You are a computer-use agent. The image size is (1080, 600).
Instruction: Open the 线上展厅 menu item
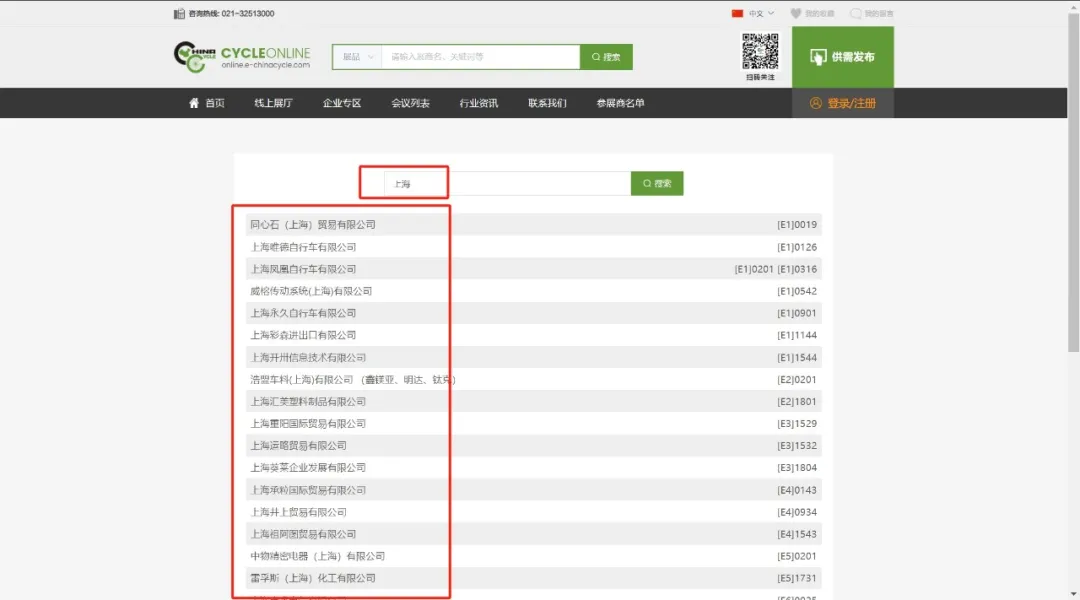[273, 103]
